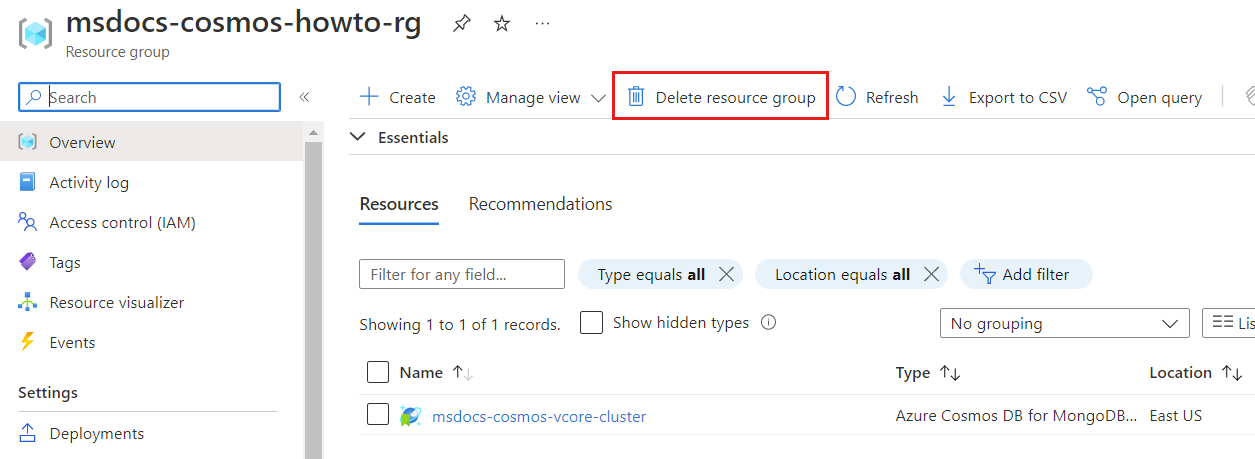
Task: Open the msdocs-cosmos-vcore-cluster resource link
Action: 539,416
